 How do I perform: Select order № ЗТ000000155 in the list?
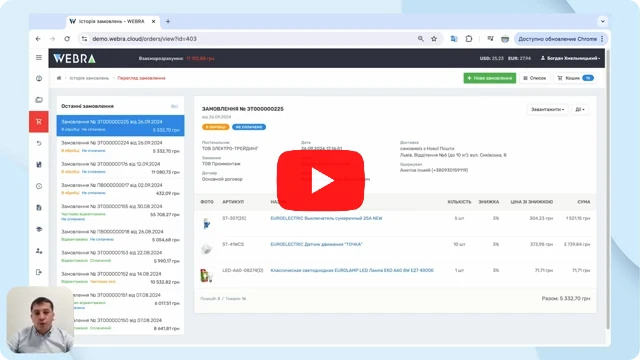coord(120,212)
